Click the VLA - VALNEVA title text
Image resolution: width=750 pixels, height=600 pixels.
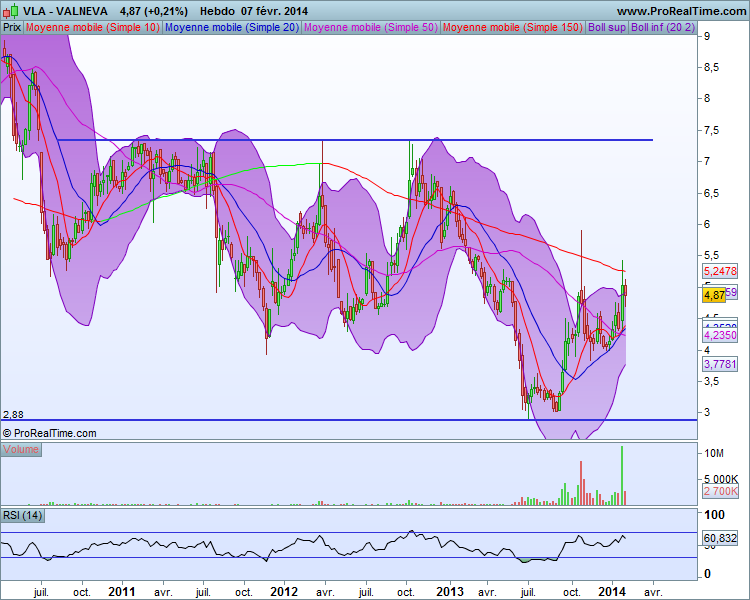(65, 11)
